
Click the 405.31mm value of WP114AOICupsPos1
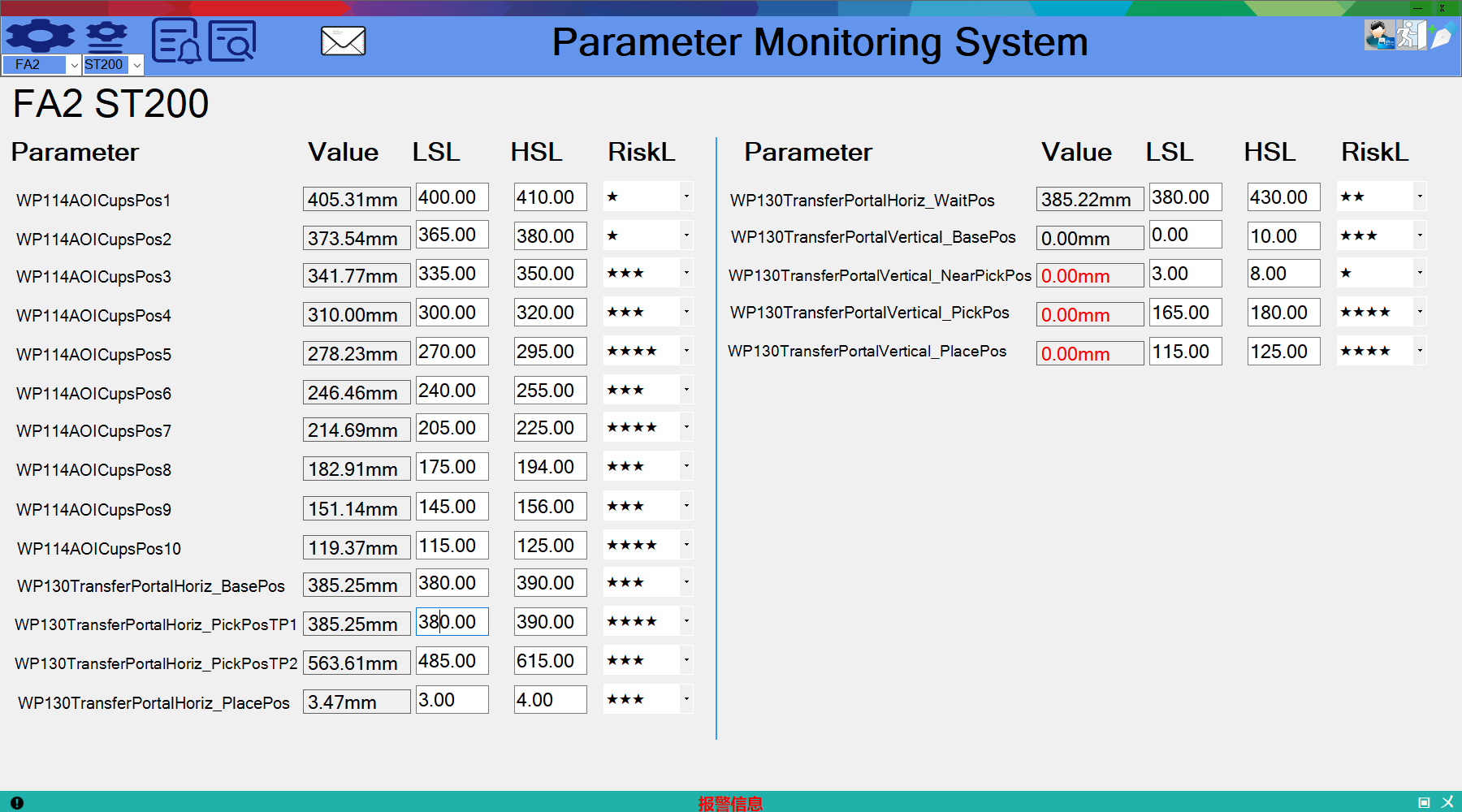coord(357,199)
